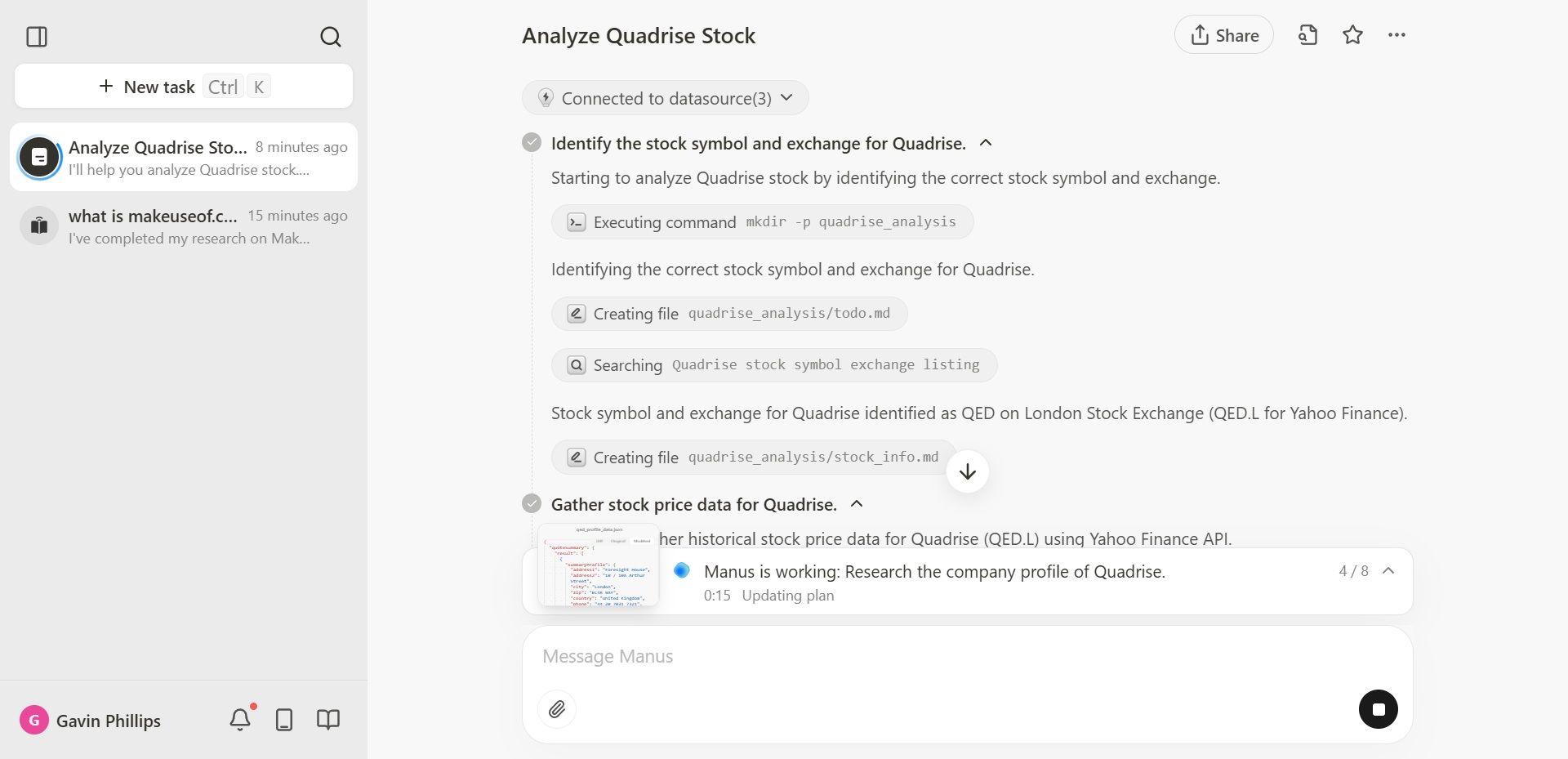This screenshot has width=1568, height=759.
Task: Open the qed_profile_data.json thumbnail
Action: (x=598, y=566)
